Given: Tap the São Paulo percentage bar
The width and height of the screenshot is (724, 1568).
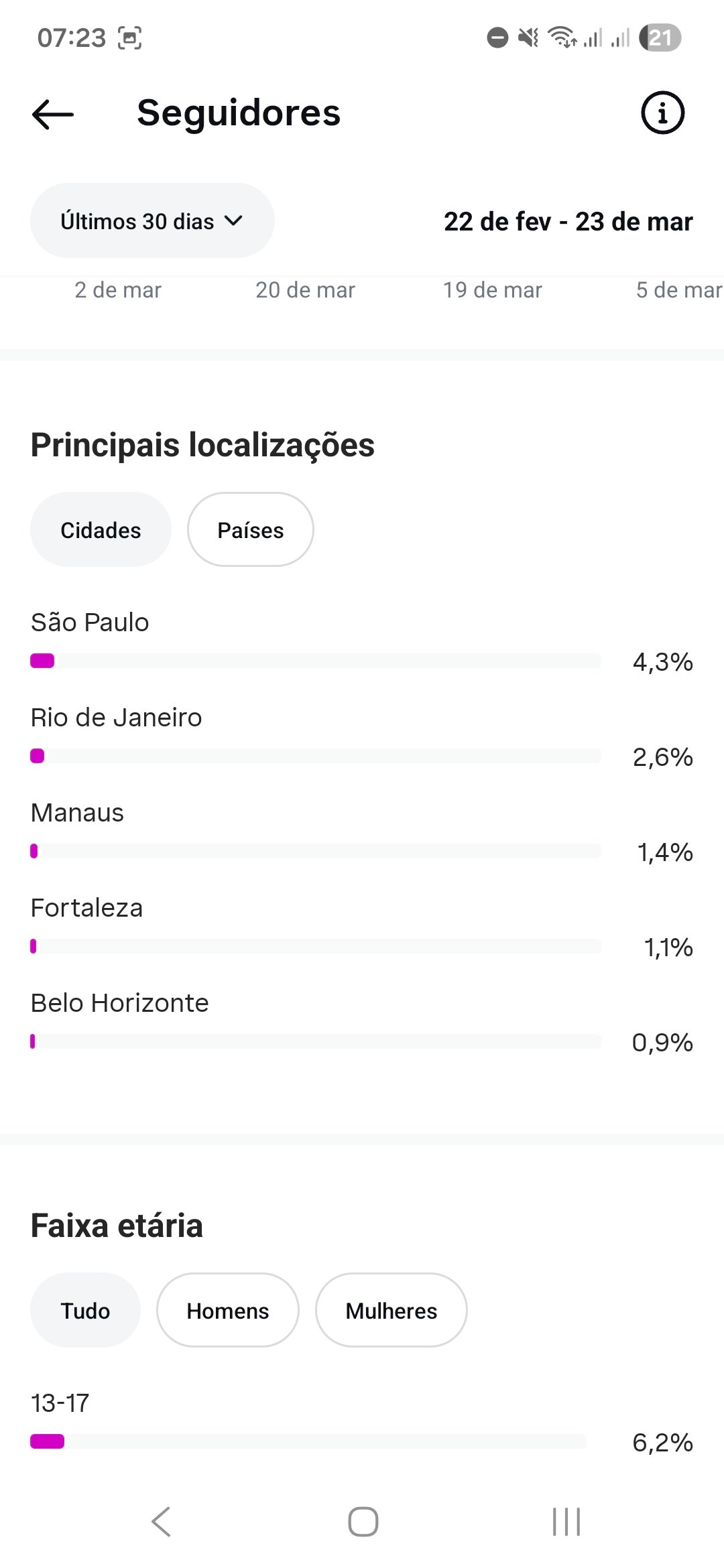Looking at the screenshot, I should [x=315, y=661].
